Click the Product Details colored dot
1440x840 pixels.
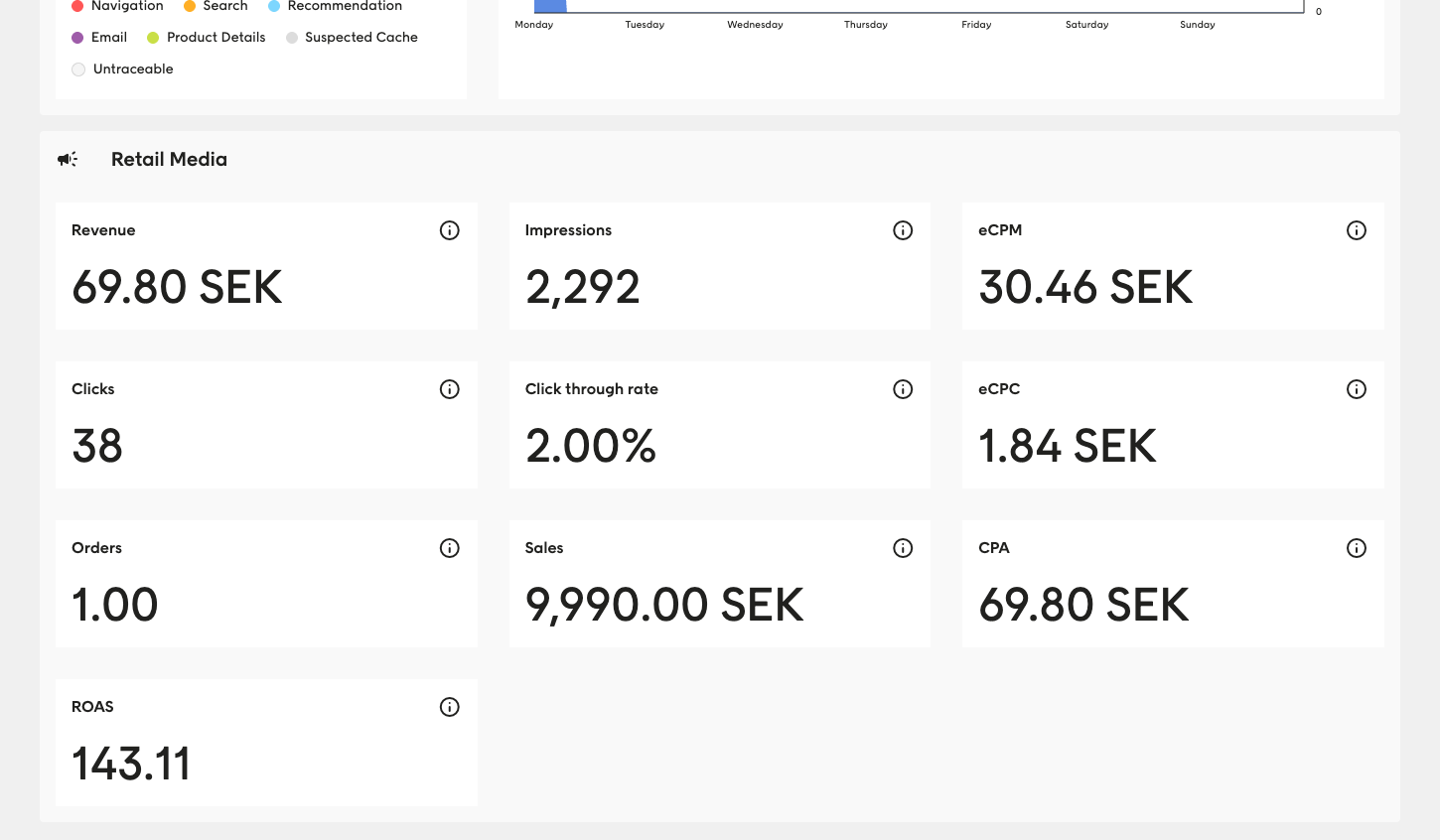click(x=152, y=37)
